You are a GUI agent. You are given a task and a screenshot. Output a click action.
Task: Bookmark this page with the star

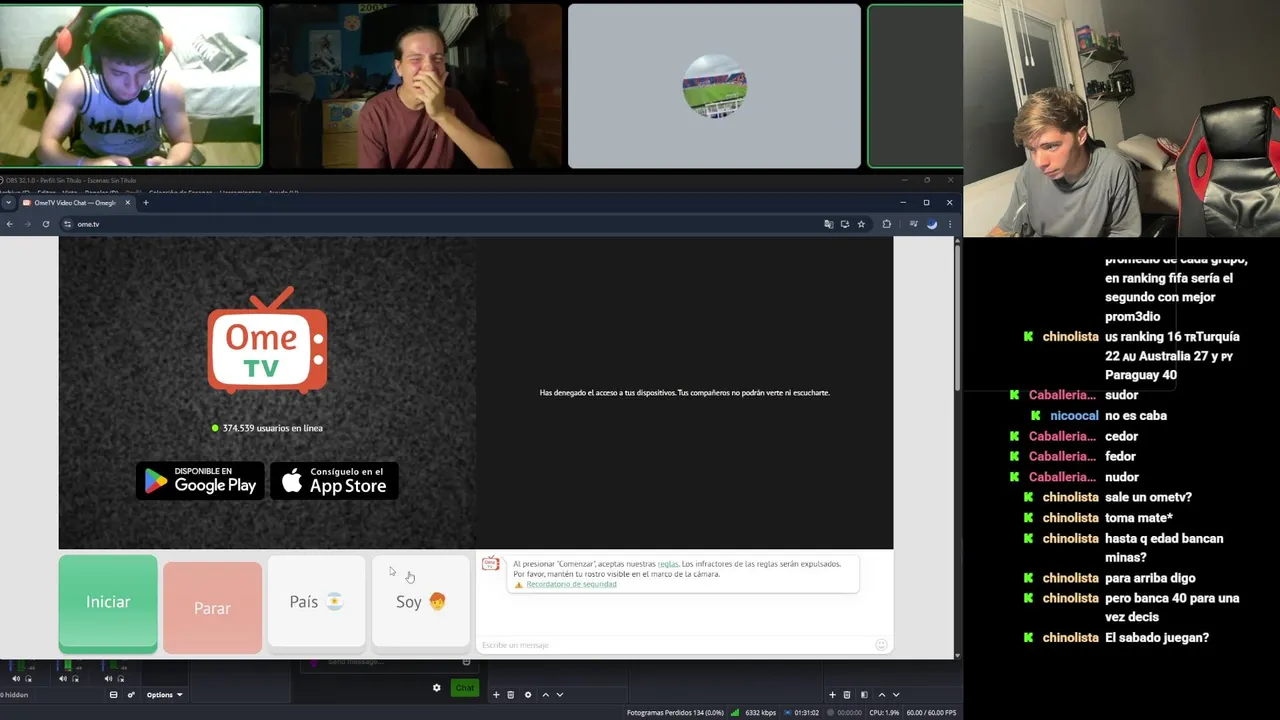pyautogui.click(x=861, y=224)
